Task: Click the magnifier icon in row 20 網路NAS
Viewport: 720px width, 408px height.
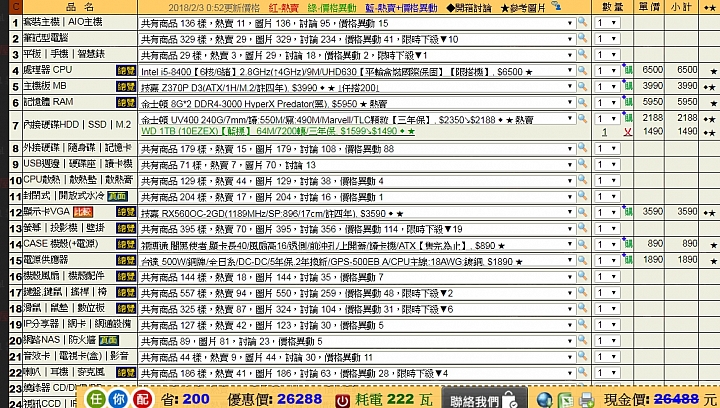Action: pyautogui.click(x=582, y=340)
